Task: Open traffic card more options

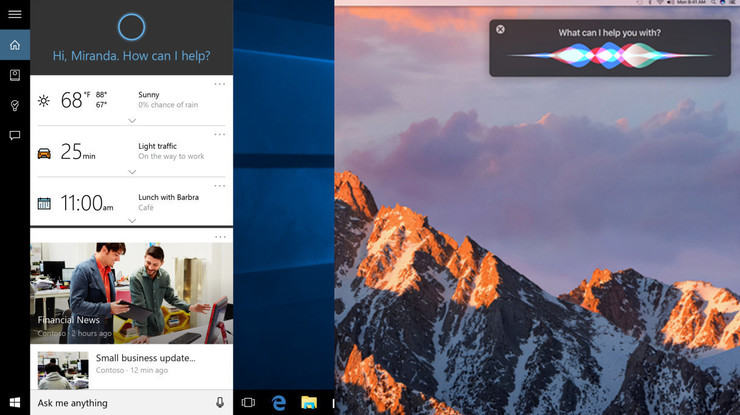Action: 219,135
